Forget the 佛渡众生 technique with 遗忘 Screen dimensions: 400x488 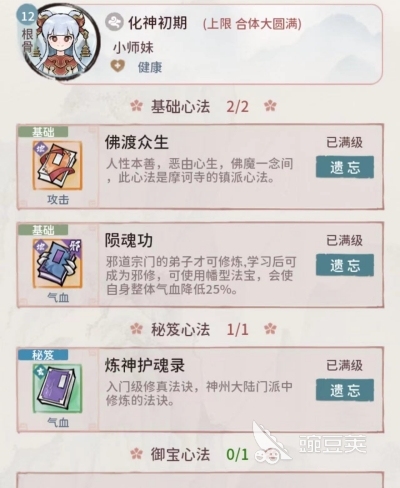click(345, 167)
